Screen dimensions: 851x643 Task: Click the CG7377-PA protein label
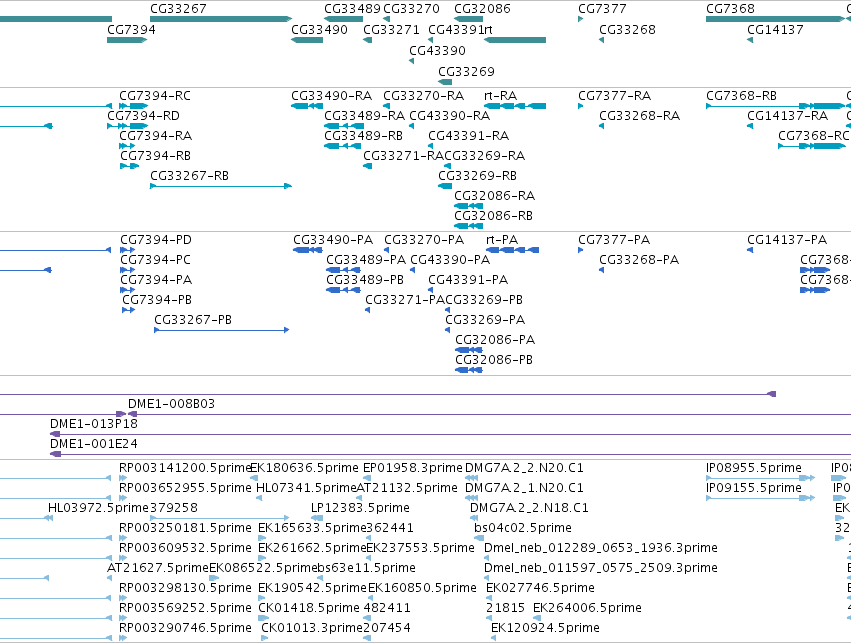click(614, 240)
